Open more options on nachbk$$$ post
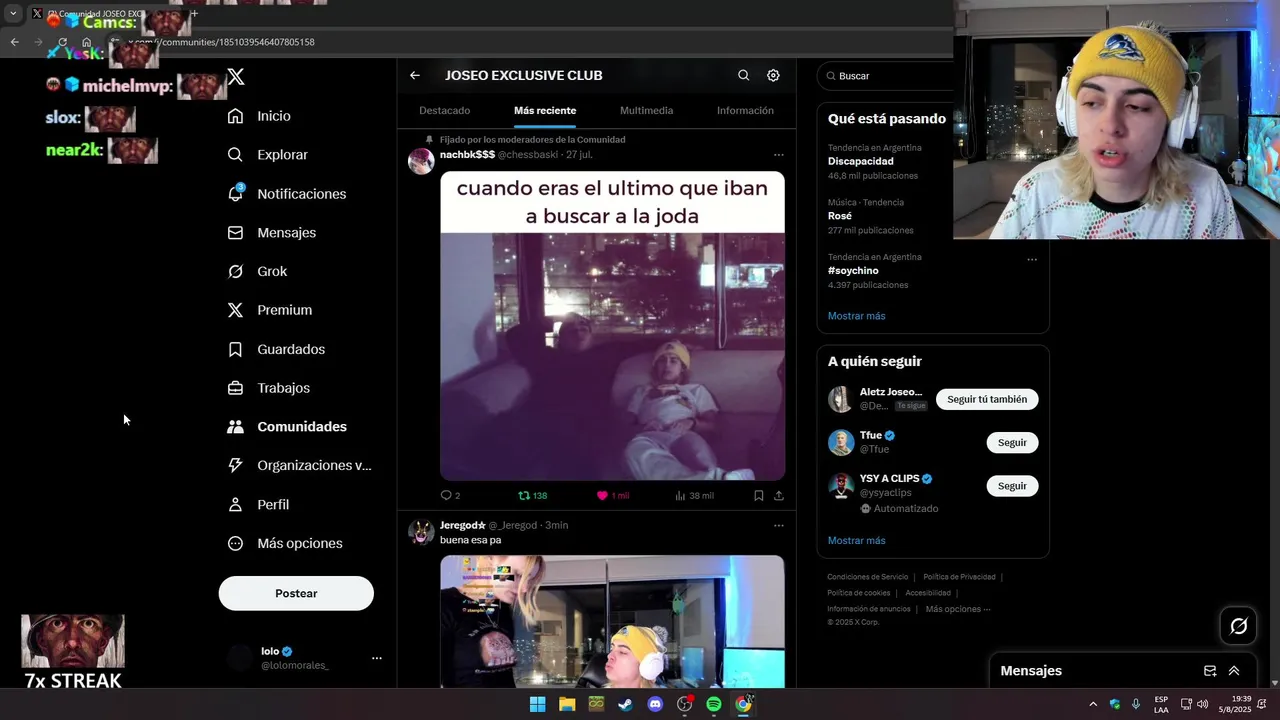1280x720 pixels. click(779, 155)
